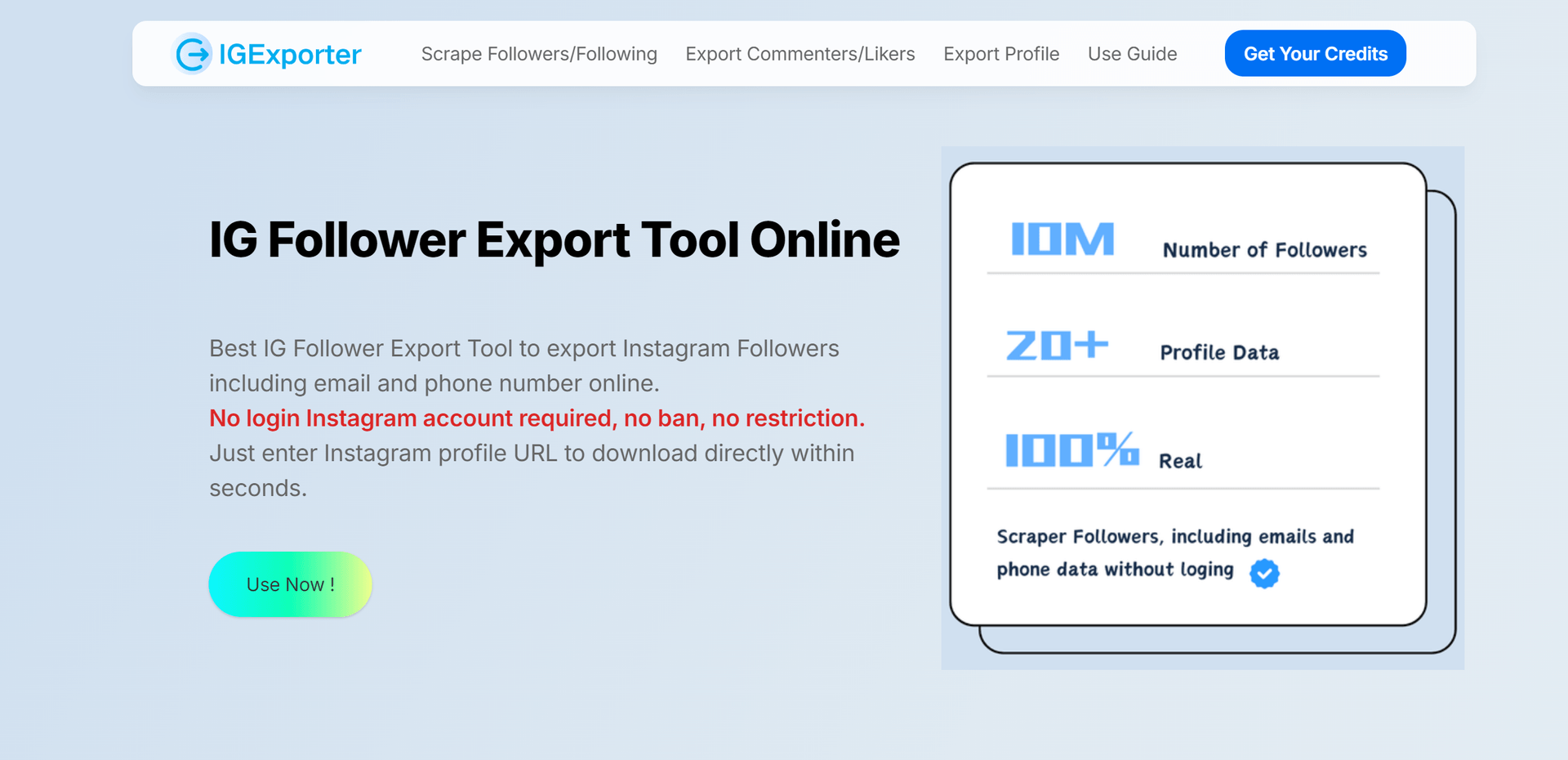Click the Best IG Follower Export Tool description
The height and width of the screenshot is (760, 1568).
[523, 365]
